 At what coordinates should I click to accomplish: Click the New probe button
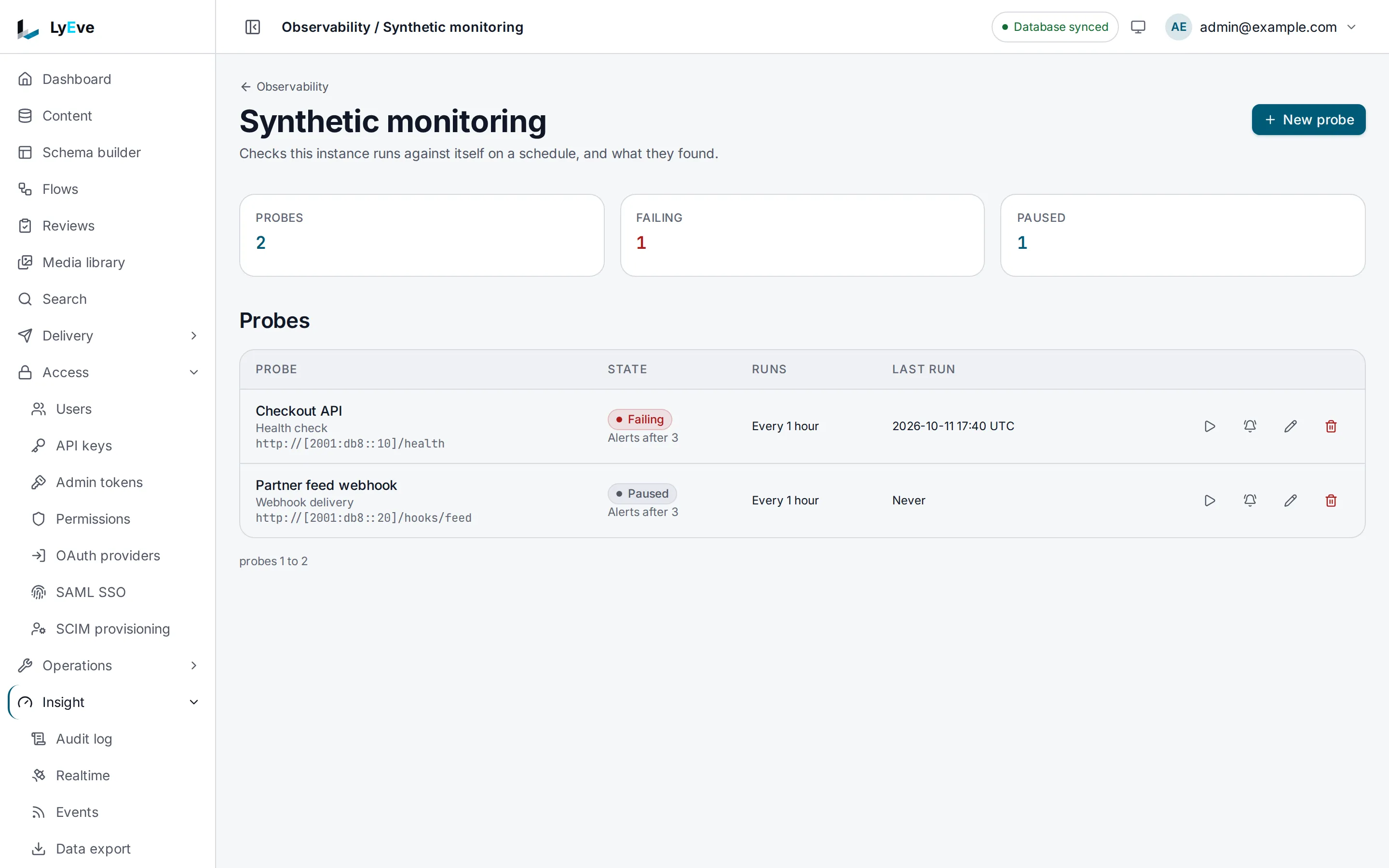click(x=1308, y=120)
